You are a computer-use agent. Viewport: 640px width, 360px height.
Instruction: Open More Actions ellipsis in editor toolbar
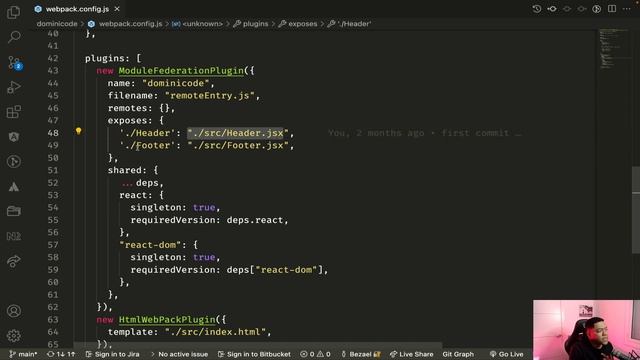627,9
